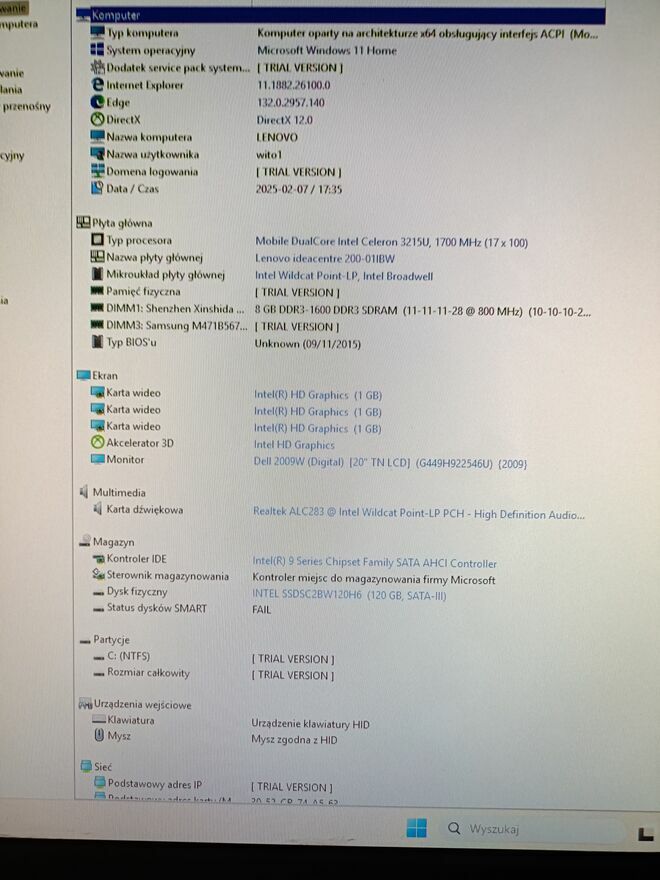Select Sterownik magazynowania row label

168,575
